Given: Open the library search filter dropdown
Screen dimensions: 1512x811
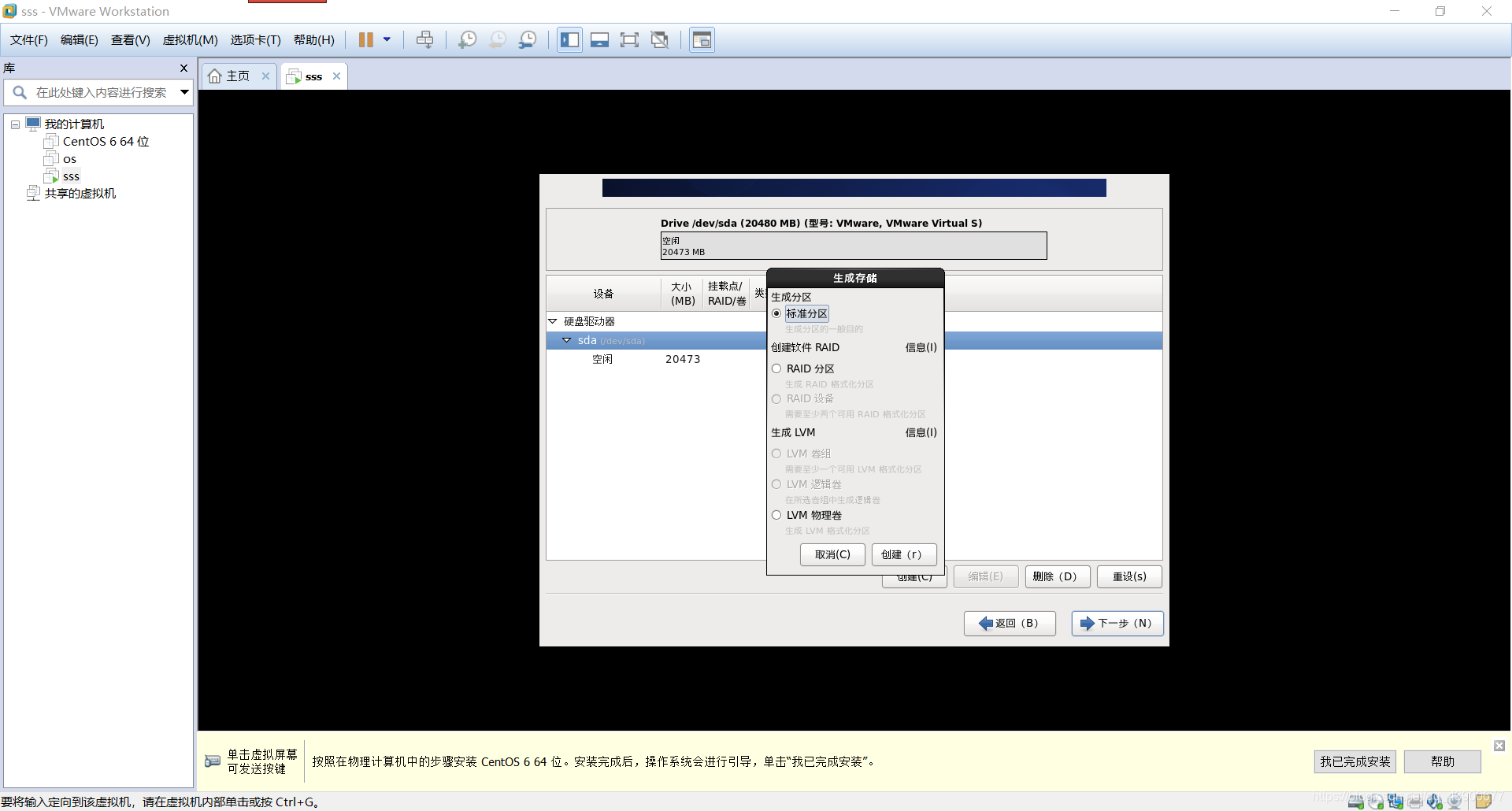Looking at the screenshot, I should [184, 92].
